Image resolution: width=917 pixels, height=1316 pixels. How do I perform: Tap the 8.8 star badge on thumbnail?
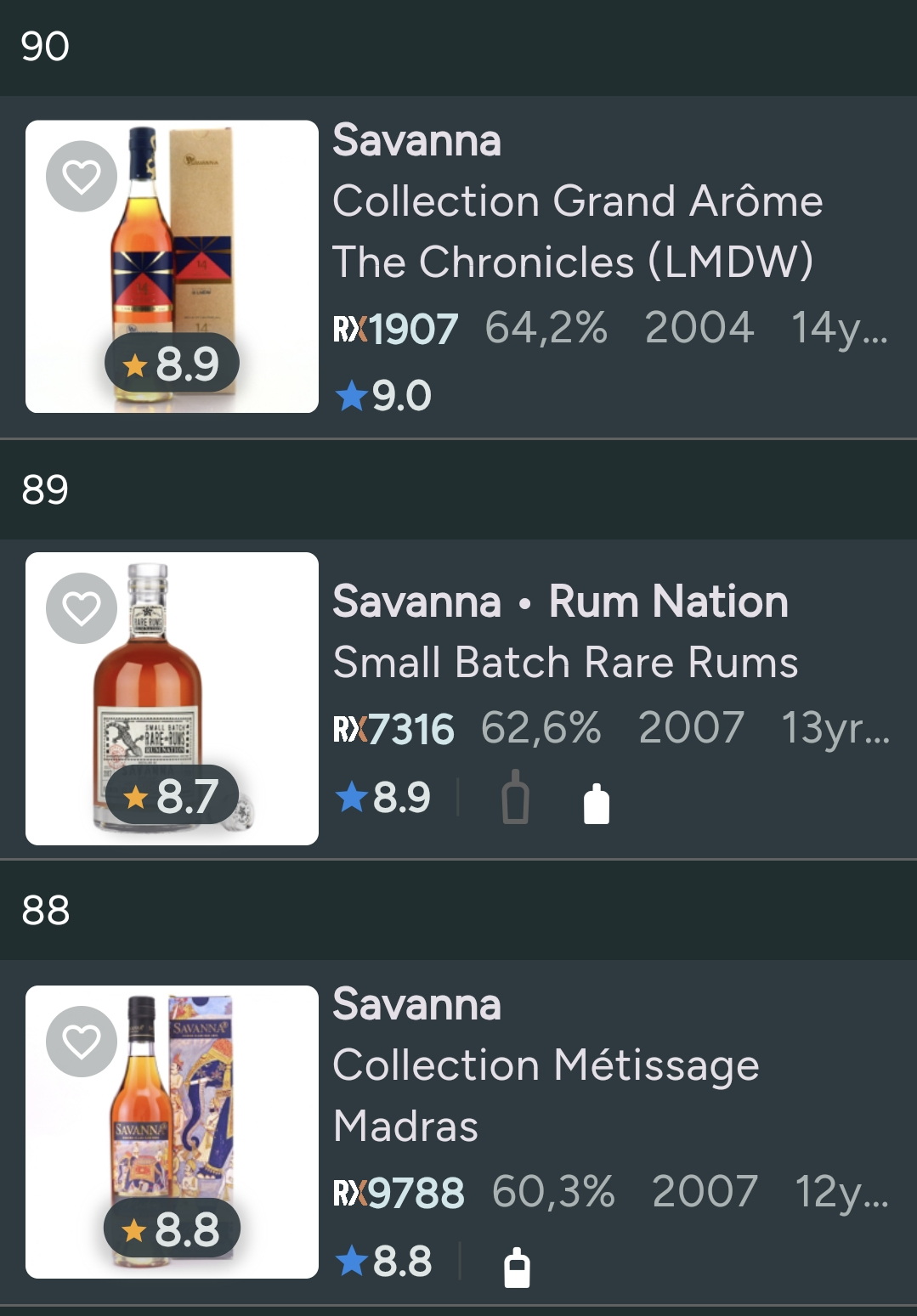point(173,1228)
